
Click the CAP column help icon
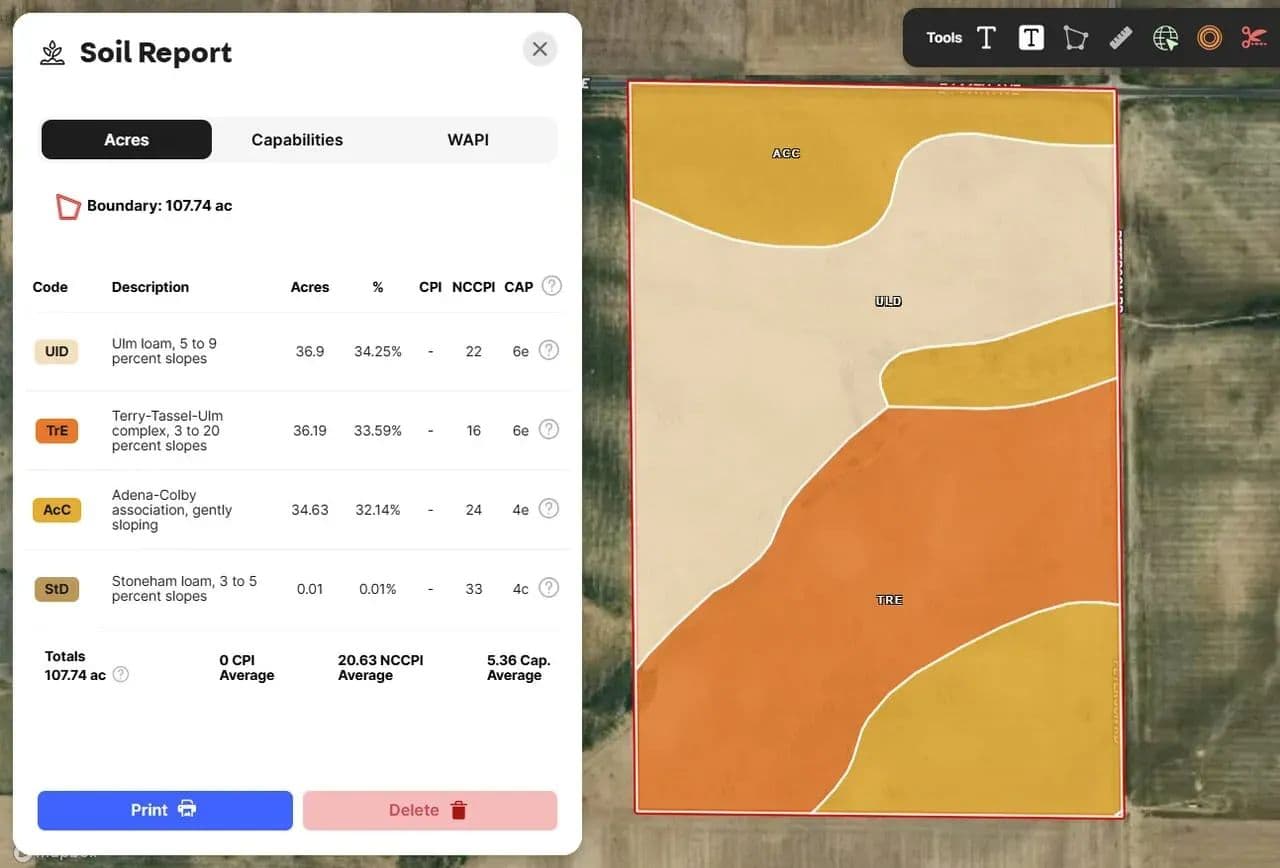(x=551, y=286)
